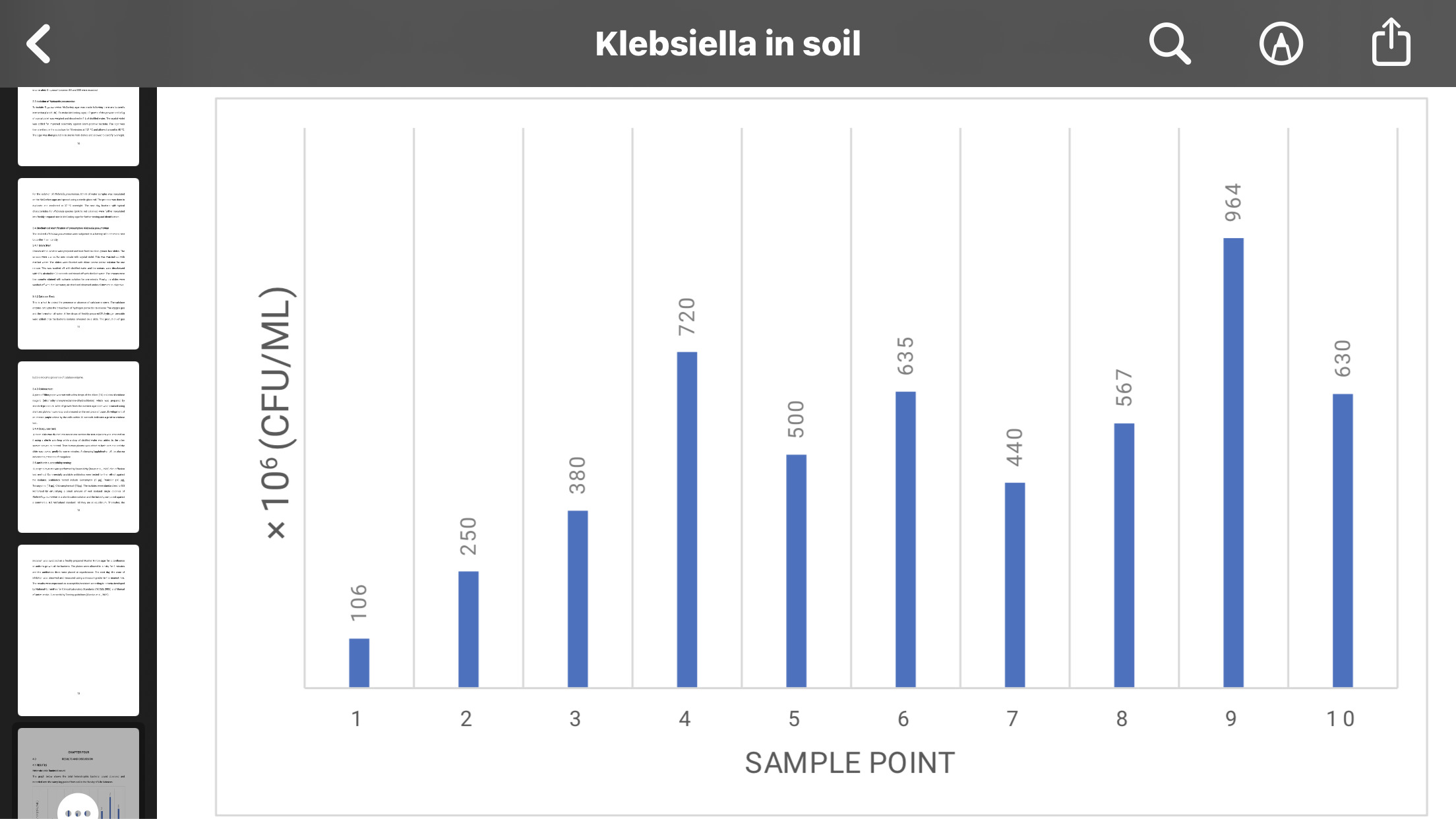The width and height of the screenshot is (1456, 819).
Task: Click the x-axis label 7
Action: coord(1012,719)
